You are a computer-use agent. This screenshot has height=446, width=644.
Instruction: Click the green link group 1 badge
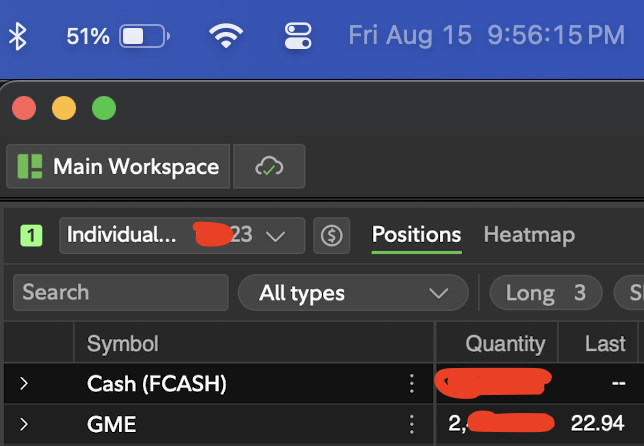click(31, 236)
